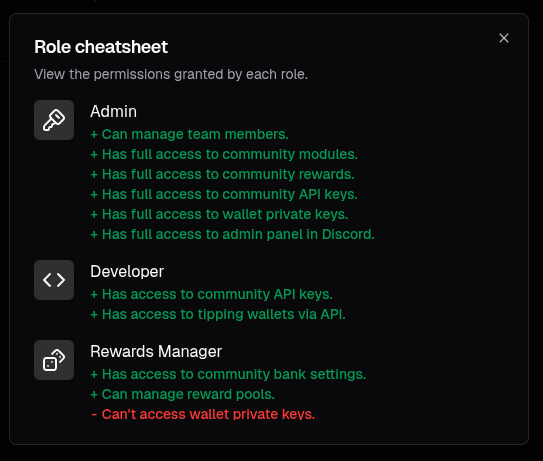This screenshot has width=543, height=461.
Task: Click the 'View the permissions granted' subtitle
Action: pyautogui.click(x=171, y=74)
